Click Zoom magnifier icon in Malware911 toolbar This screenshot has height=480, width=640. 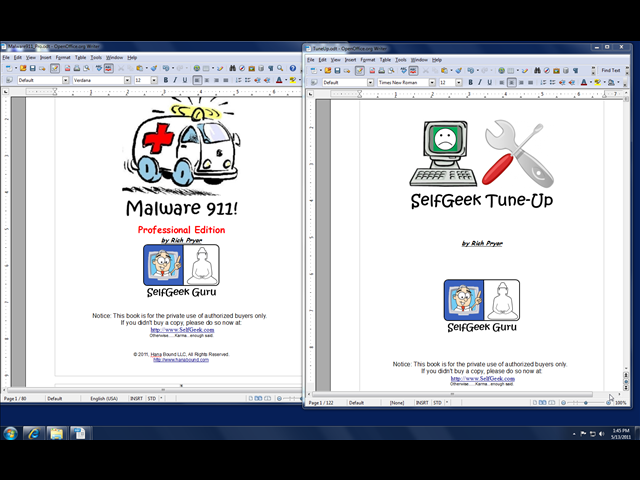tap(280, 69)
